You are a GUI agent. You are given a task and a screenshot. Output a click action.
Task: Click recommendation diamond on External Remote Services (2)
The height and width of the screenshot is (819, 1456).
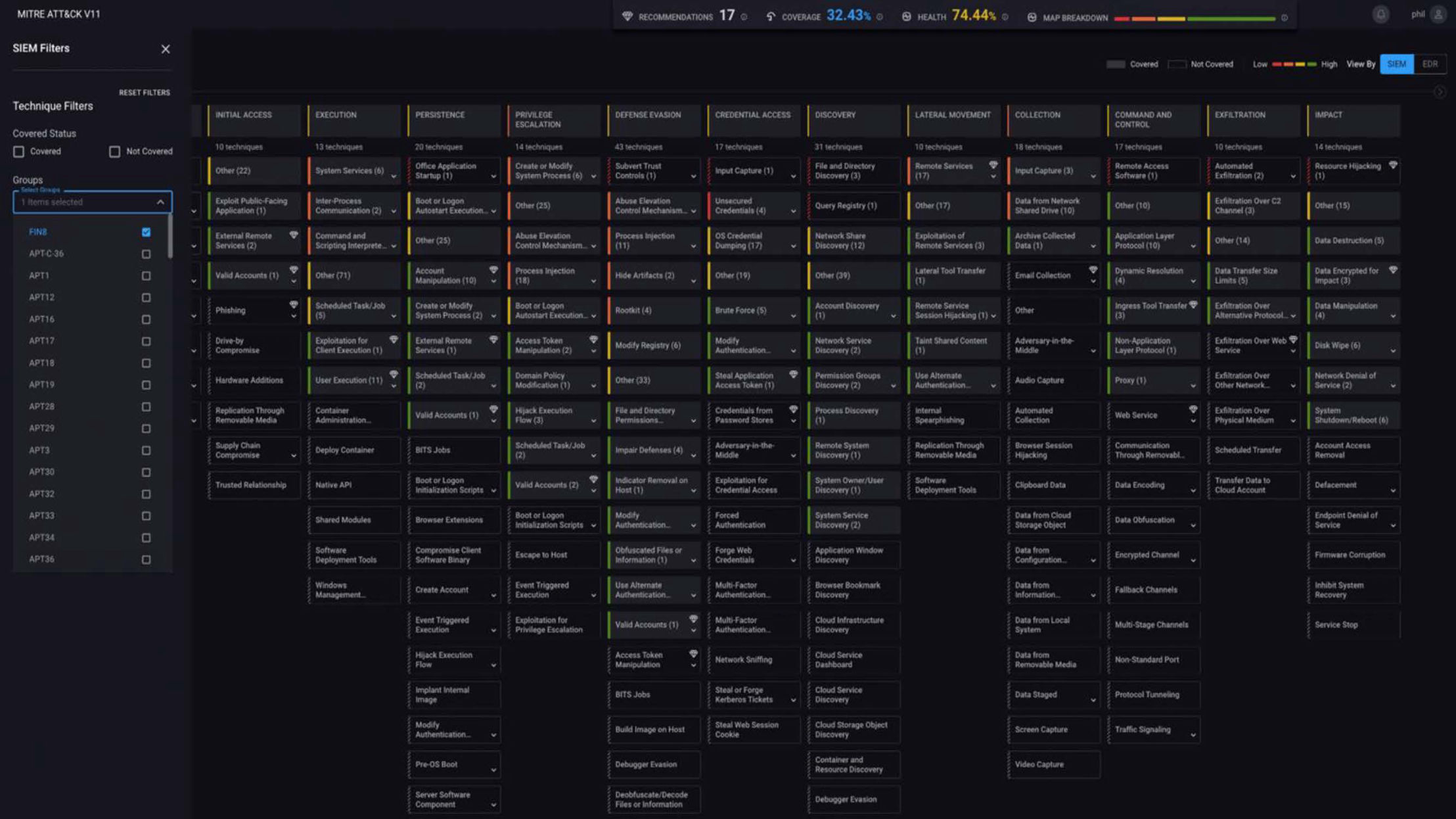(x=294, y=235)
